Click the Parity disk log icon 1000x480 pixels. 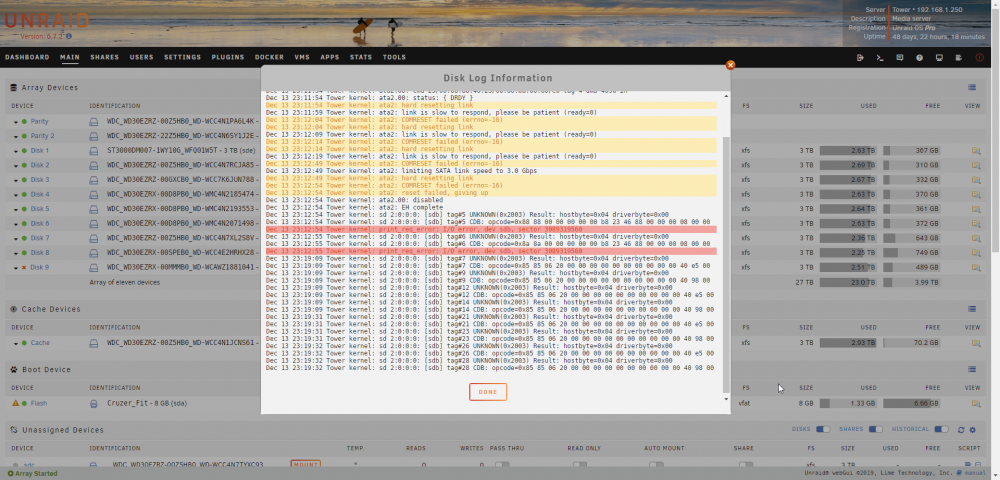coord(94,121)
